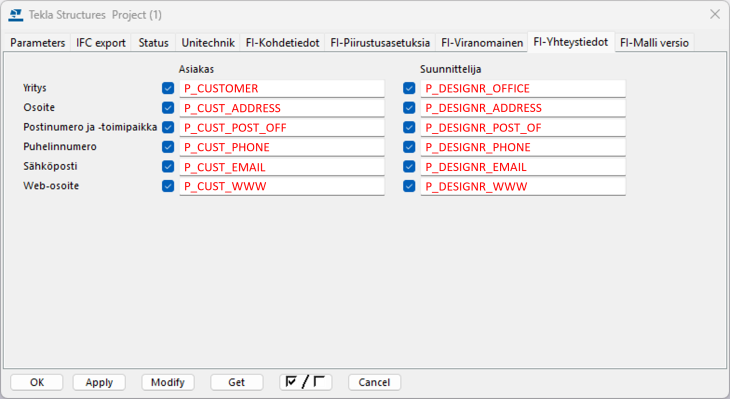Screen dimensions: 730x399
Task: Toggle checkbox beside P_CUST_PHONE
Action: point(168,147)
